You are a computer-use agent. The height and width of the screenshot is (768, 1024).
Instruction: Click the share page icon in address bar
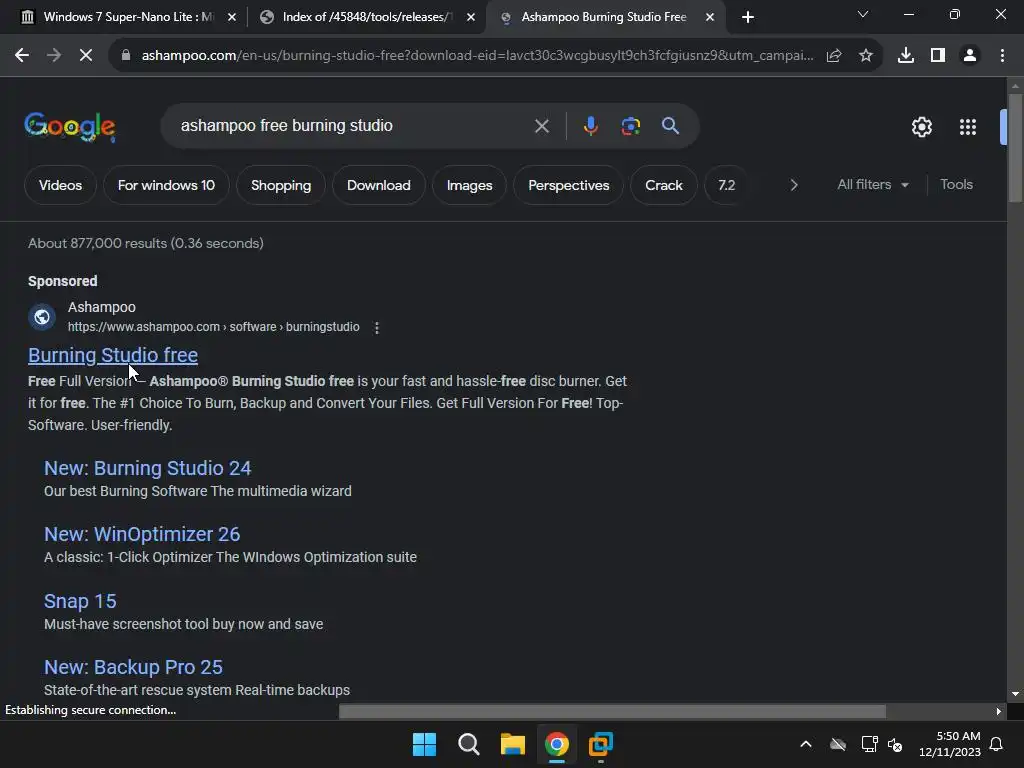point(834,56)
